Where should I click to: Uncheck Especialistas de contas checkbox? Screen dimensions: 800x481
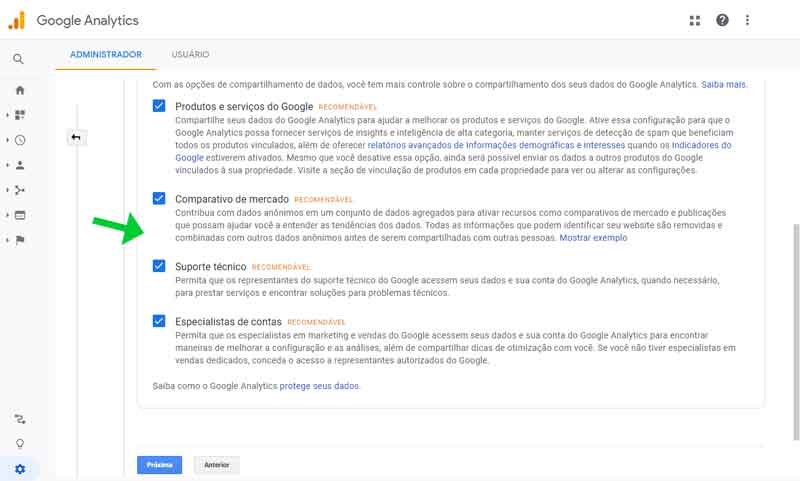click(x=159, y=321)
